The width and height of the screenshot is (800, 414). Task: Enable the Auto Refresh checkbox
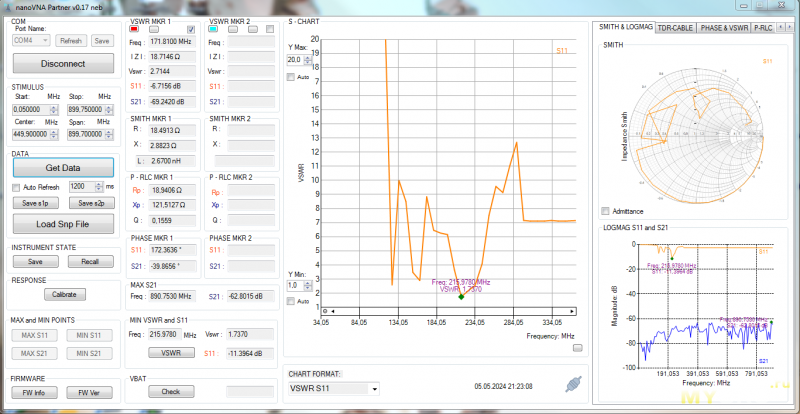[x=16, y=187]
